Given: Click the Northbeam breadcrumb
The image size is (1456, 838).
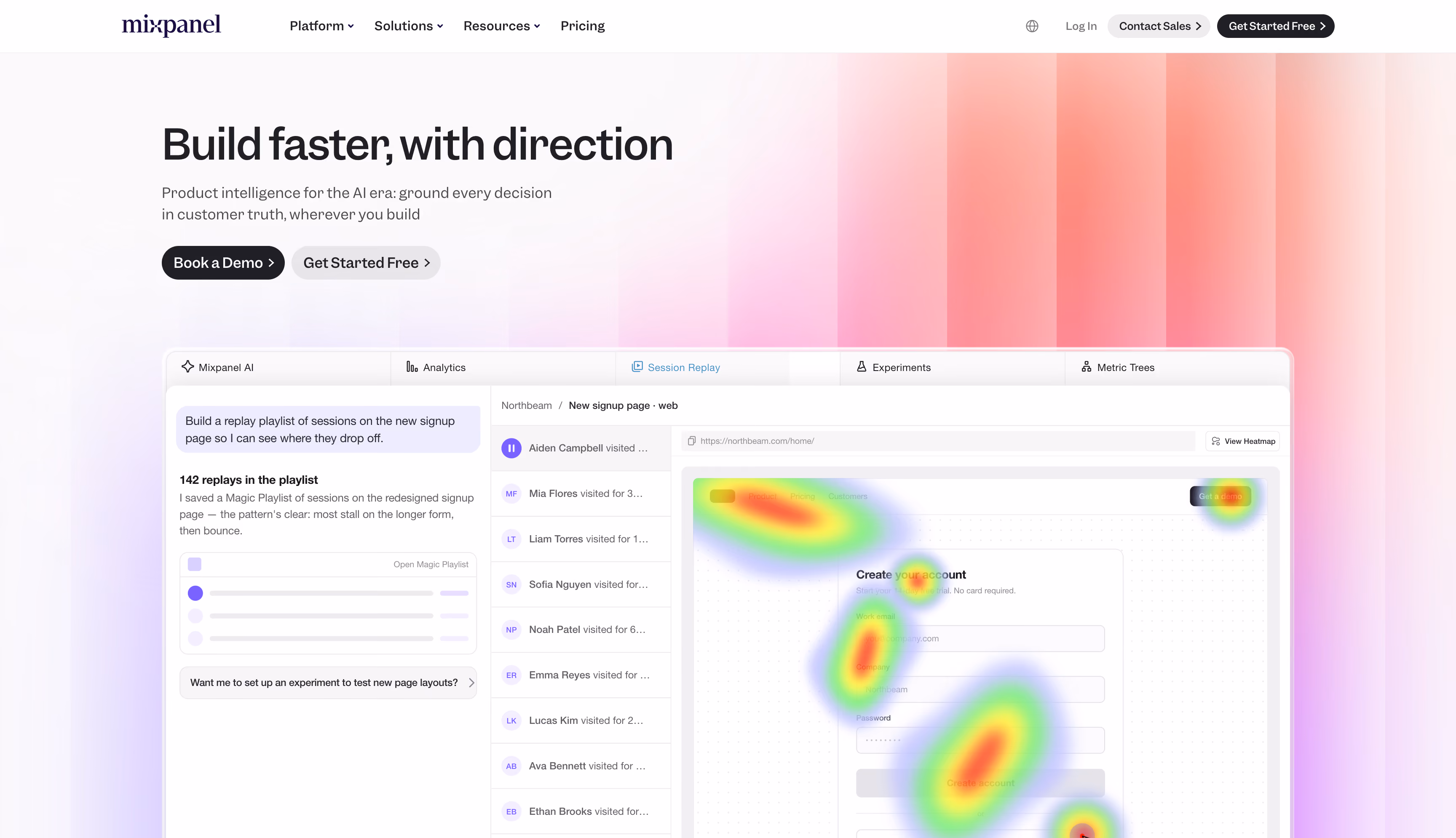Looking at the screenshot, I should click(526, 405).
